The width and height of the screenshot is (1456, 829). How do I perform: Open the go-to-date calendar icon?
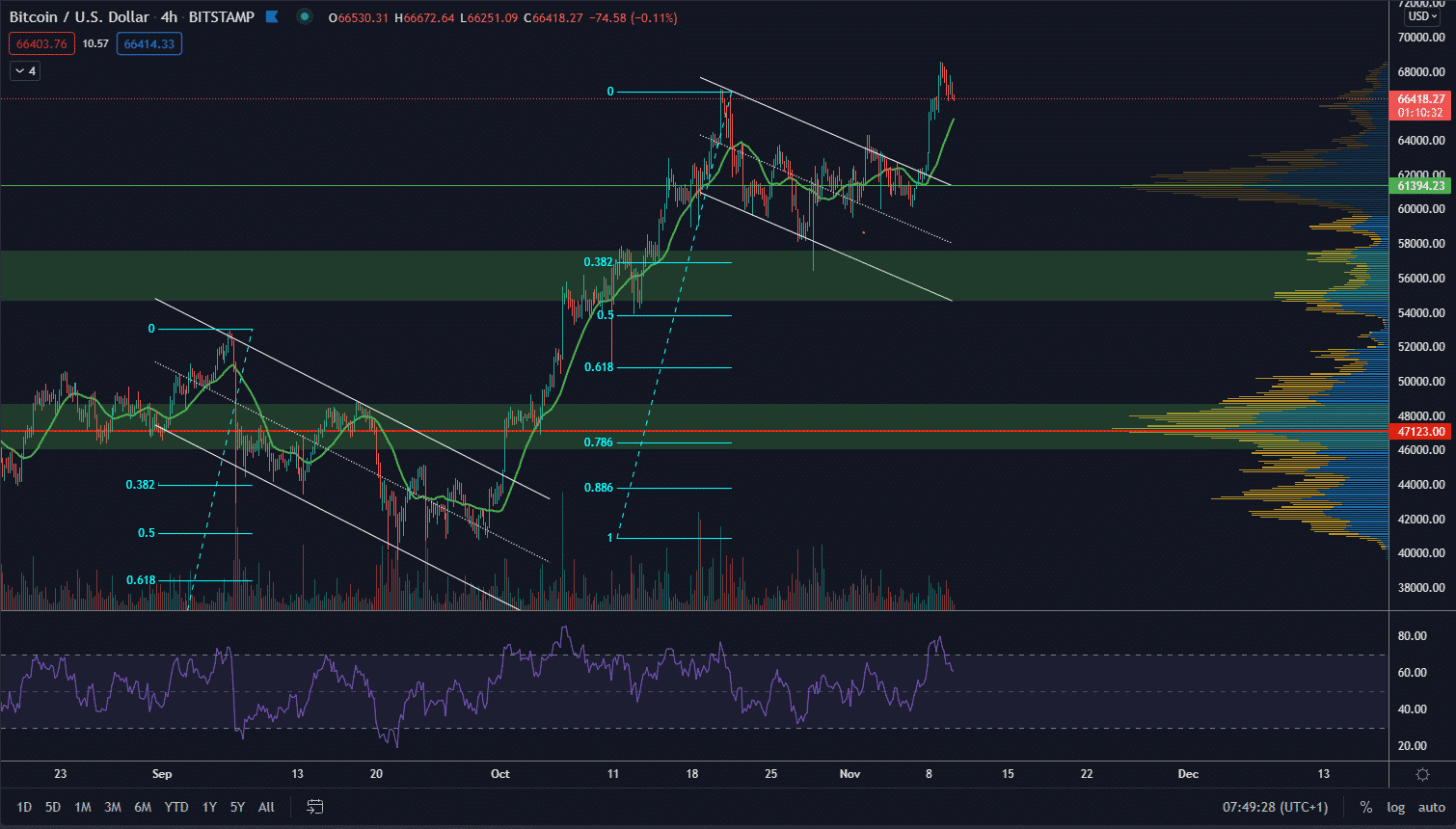[x=314, y=807]
